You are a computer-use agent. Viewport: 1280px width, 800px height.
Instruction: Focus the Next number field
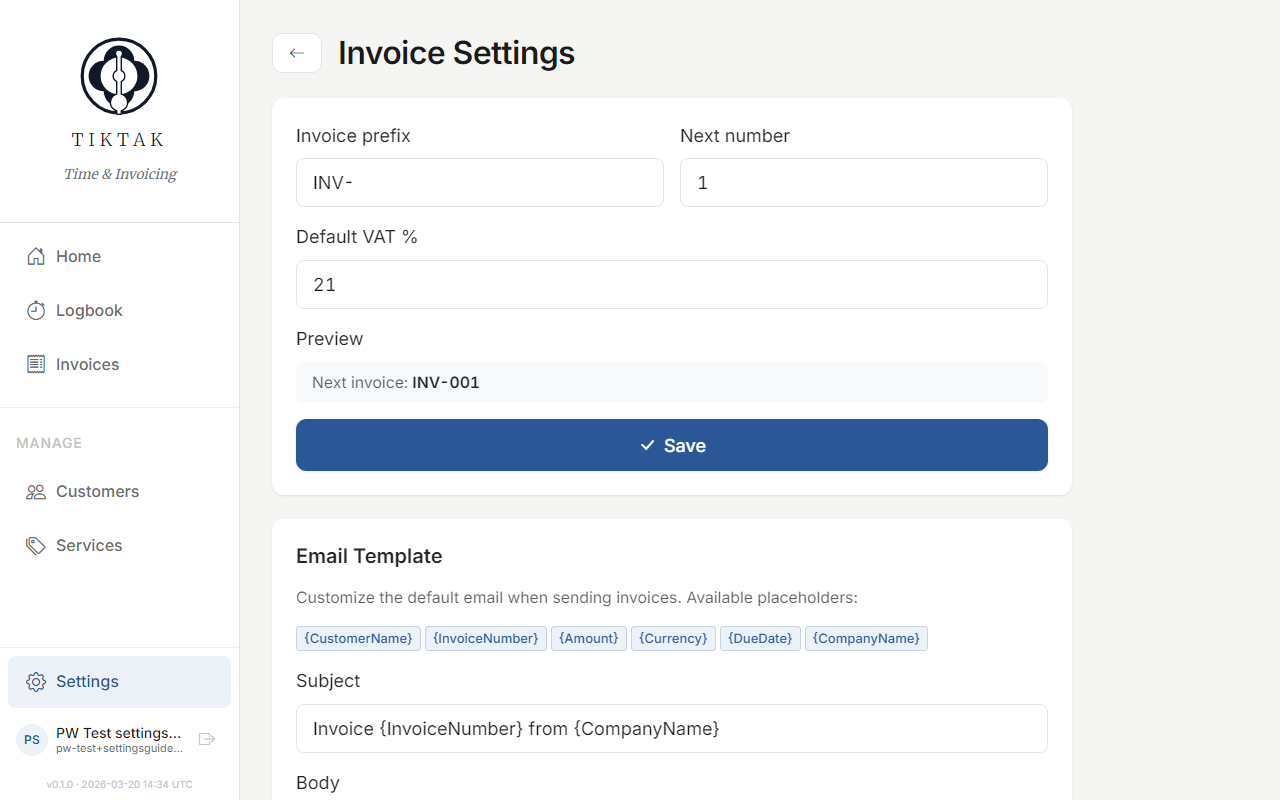click(x=863, y=182)
